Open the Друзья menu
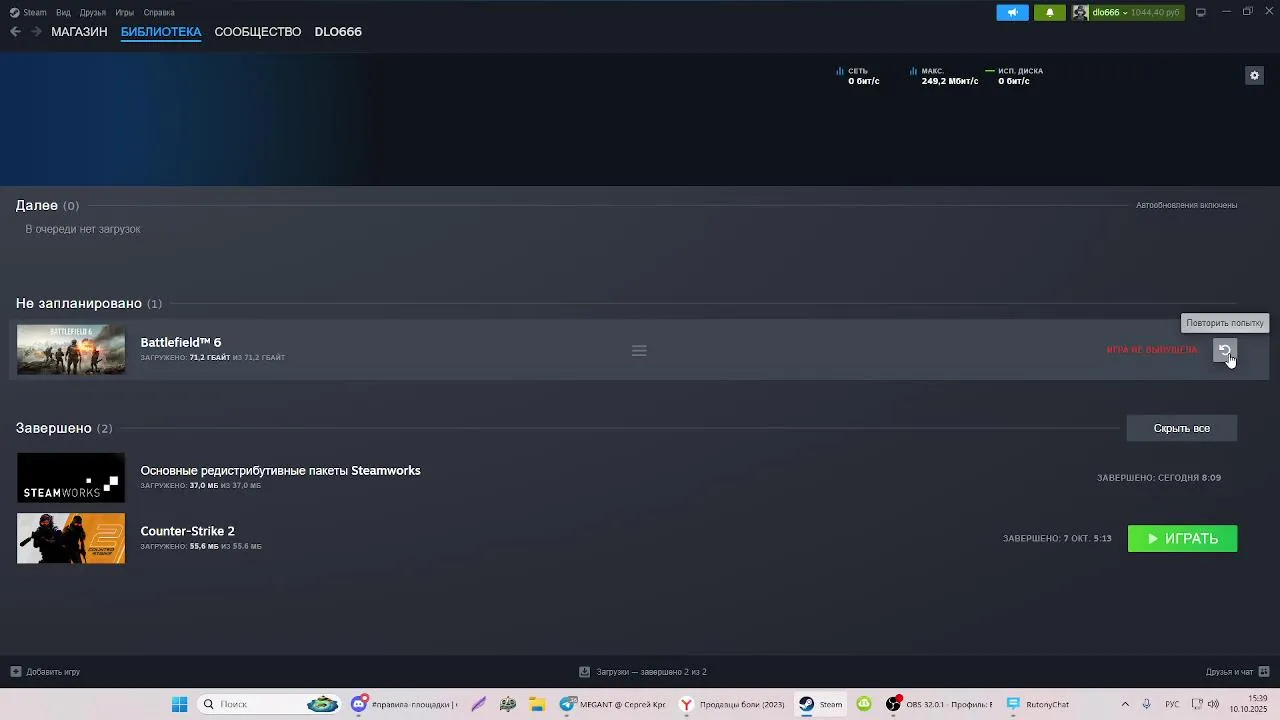 [93, 12]
